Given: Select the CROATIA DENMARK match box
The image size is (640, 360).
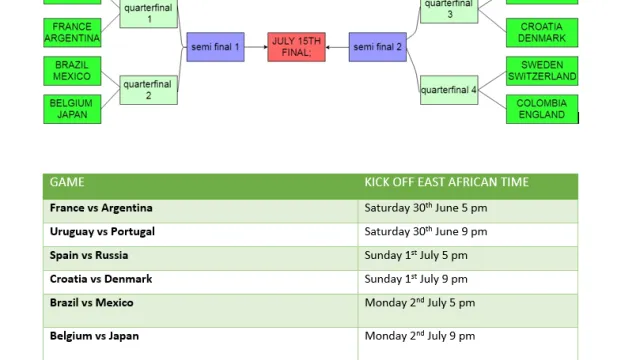Looking at the screenshot, I should pyautogui.click(x=542, y=33).
